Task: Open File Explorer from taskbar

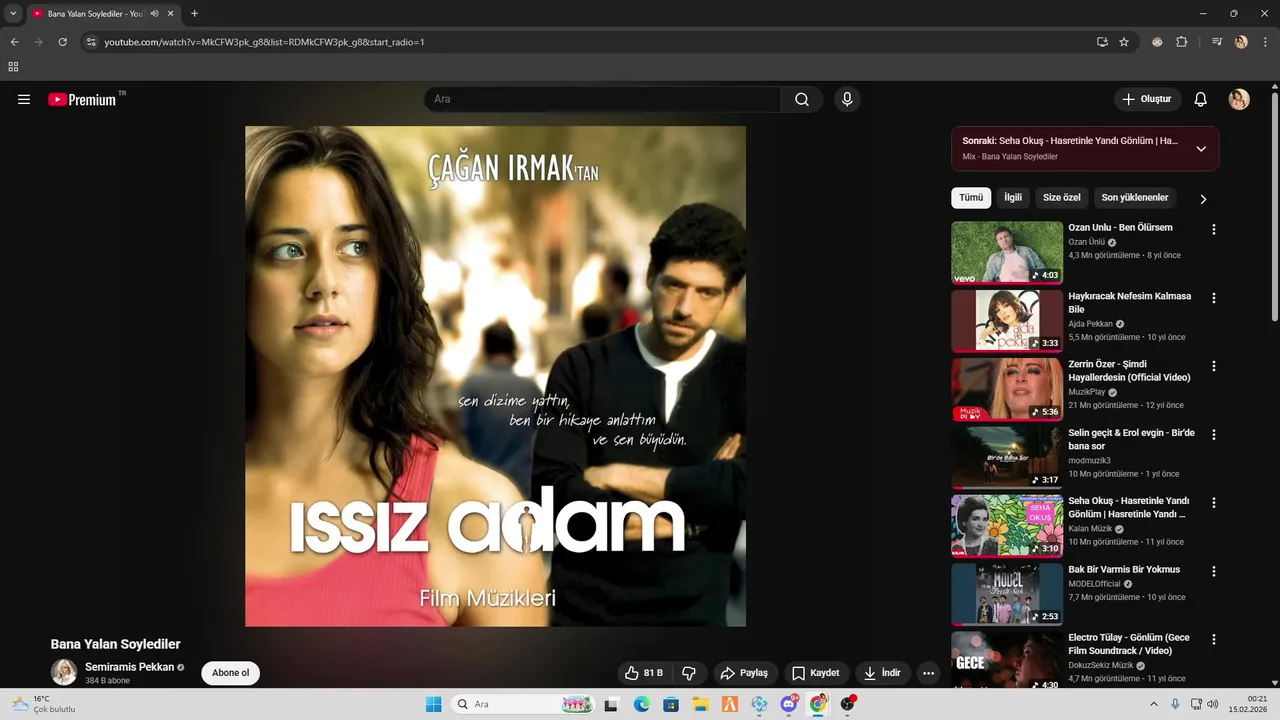Action: (x=700, y=704)
